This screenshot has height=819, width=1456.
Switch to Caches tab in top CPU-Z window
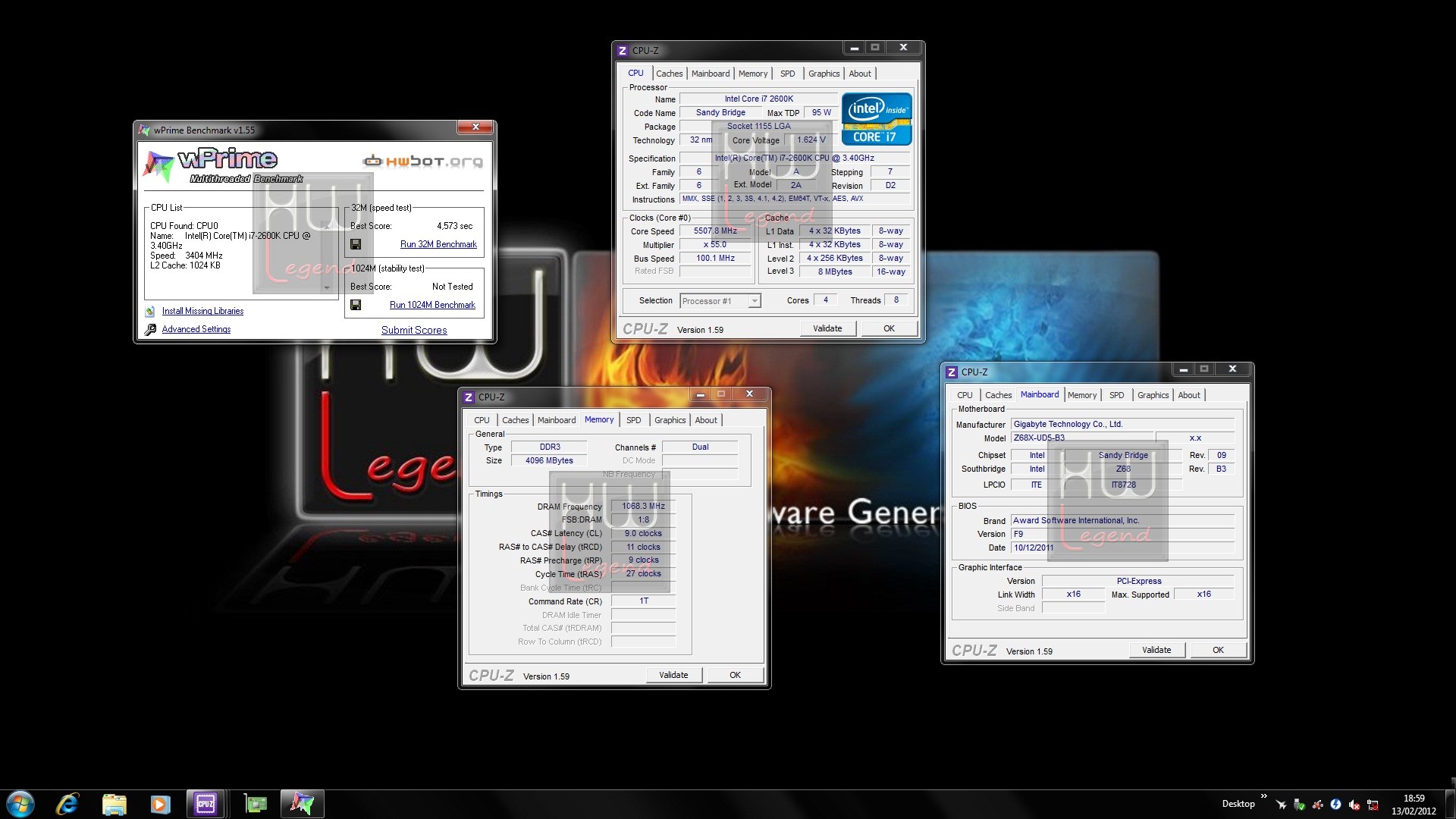coord(669,74)
